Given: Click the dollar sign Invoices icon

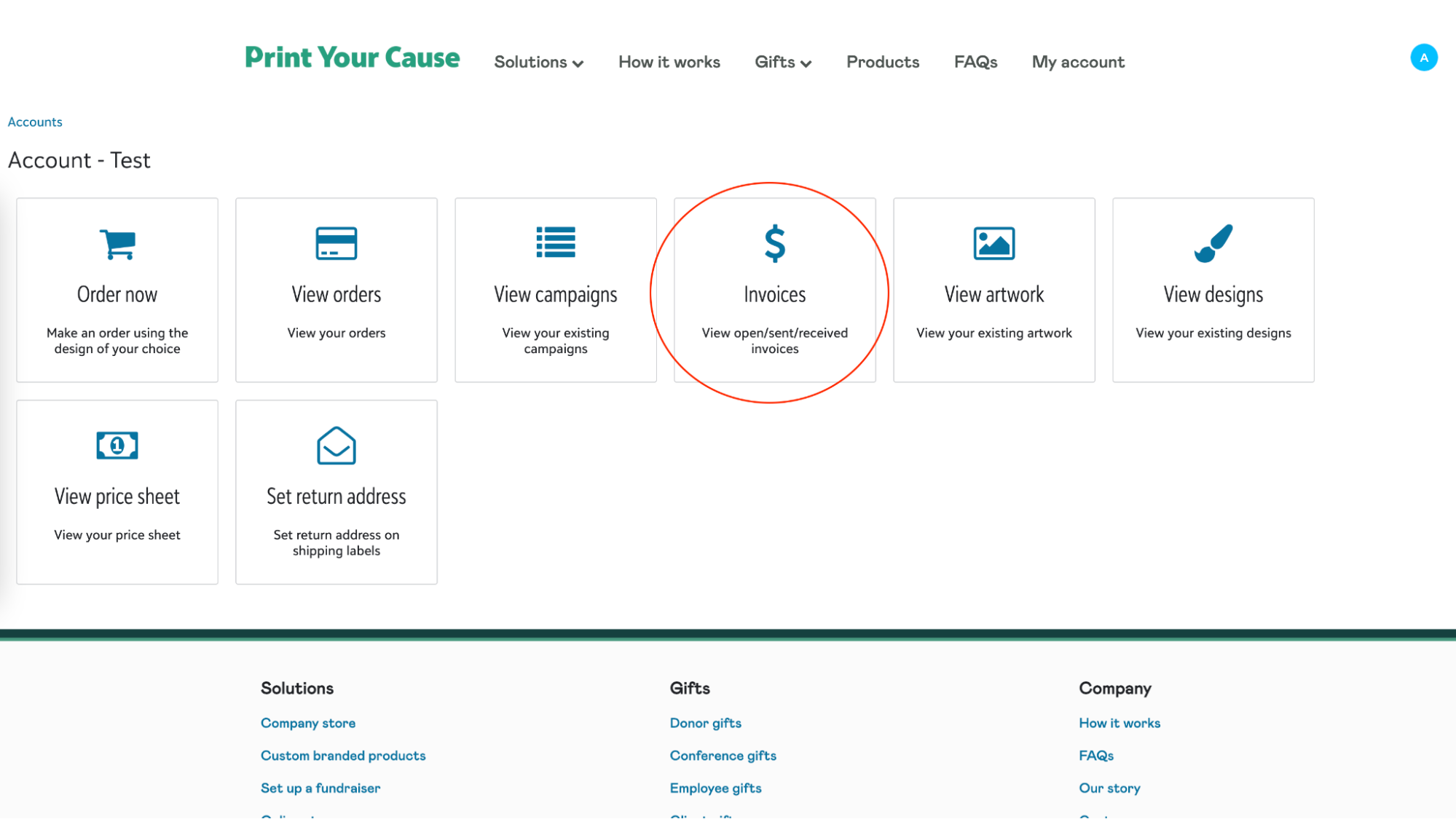Looking at the screenshot, I should (x=775, y=243).
